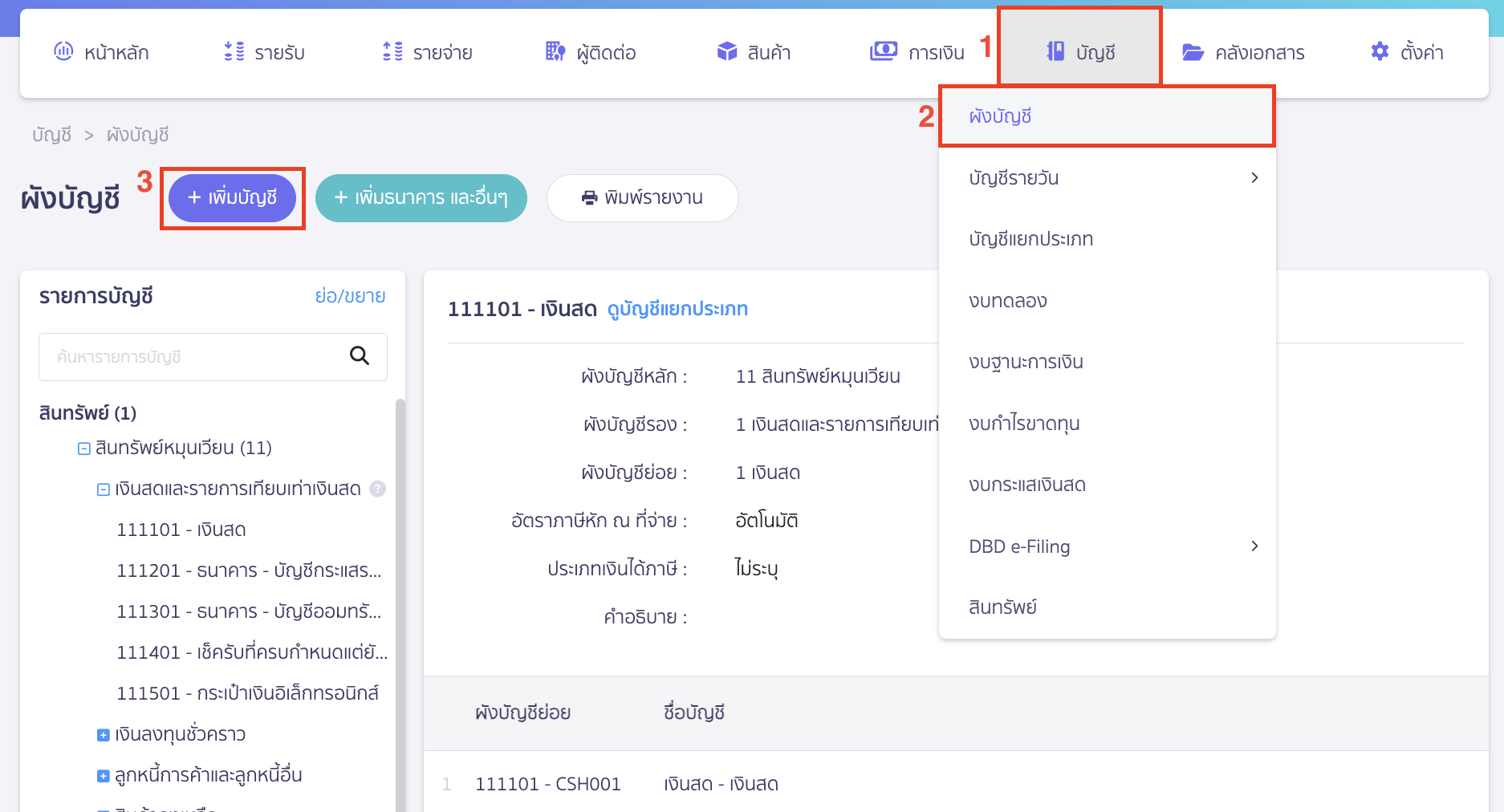
Task: Click the สินค้า product box icon
Action: pos(727,51)
